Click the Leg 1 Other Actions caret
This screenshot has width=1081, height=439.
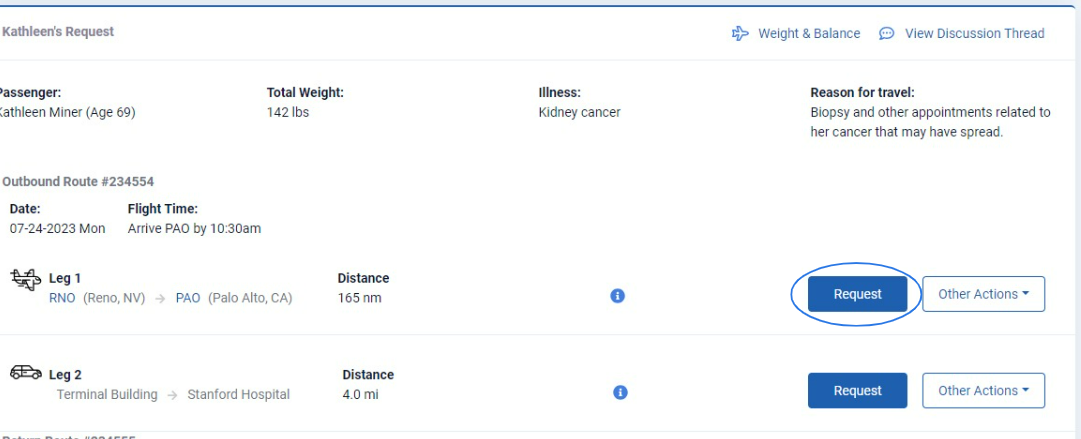(x=1025, y=294)
